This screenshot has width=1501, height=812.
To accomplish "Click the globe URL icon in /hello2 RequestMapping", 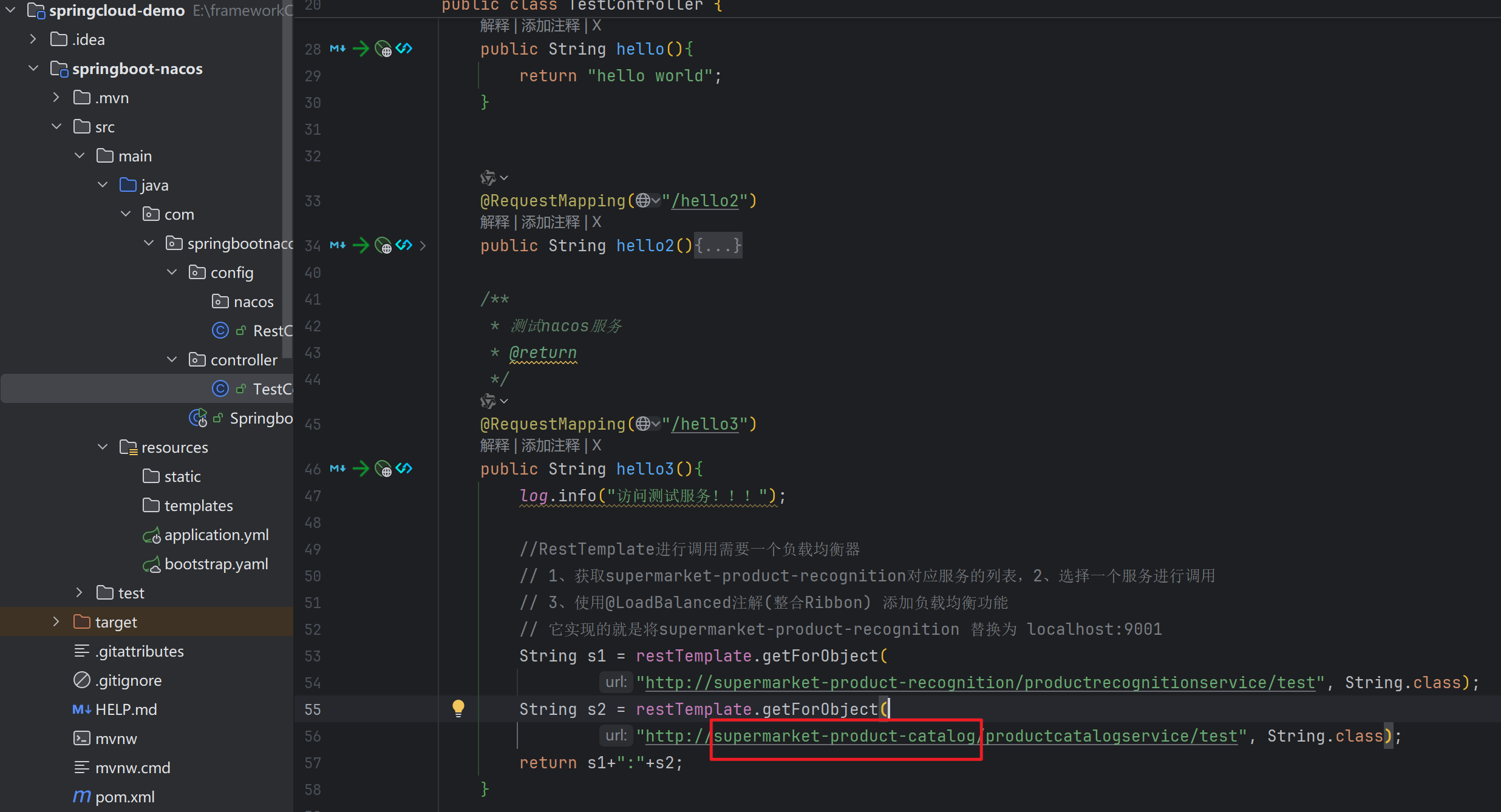I will (643, 200).
